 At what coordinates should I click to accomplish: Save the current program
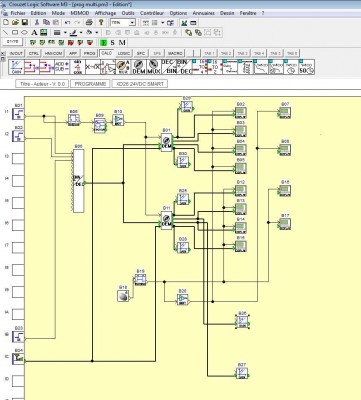(24, 22)
